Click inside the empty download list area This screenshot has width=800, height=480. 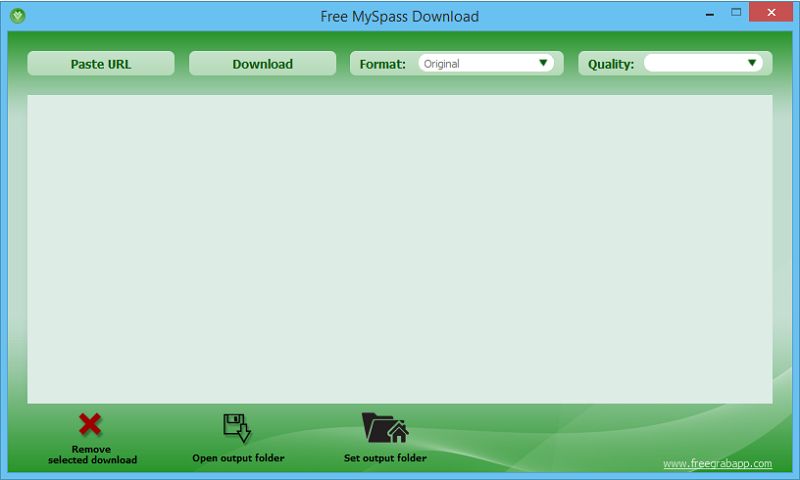(399, 249)
